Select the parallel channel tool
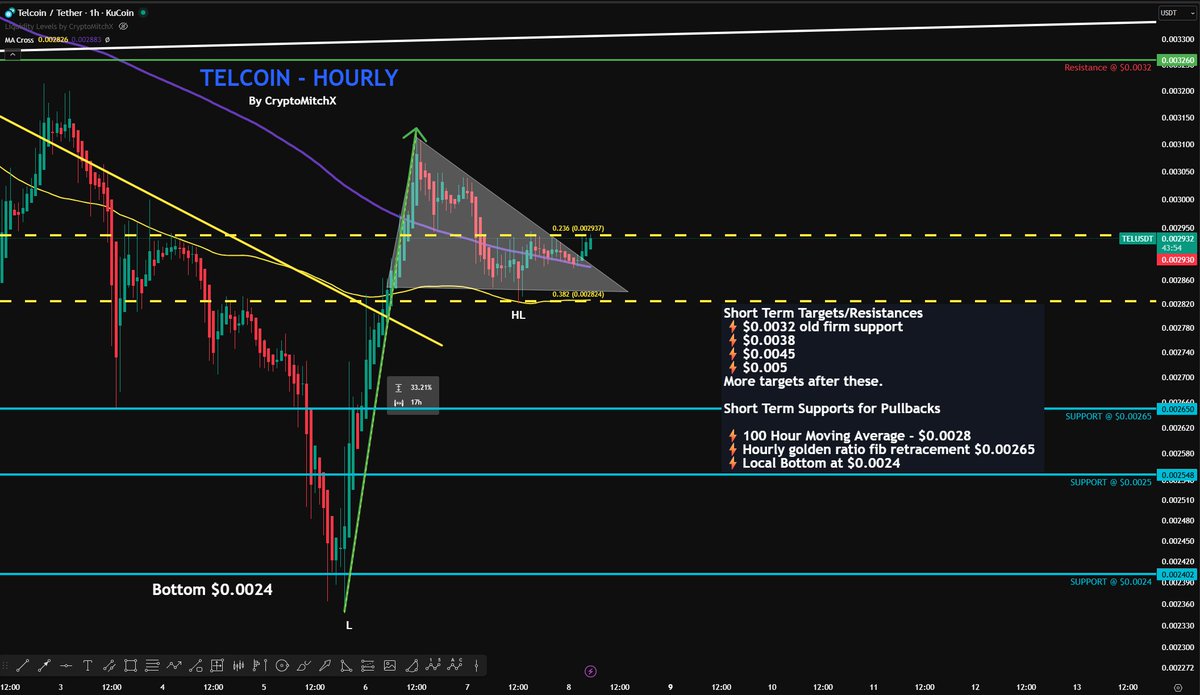 [x=109, y=666]
